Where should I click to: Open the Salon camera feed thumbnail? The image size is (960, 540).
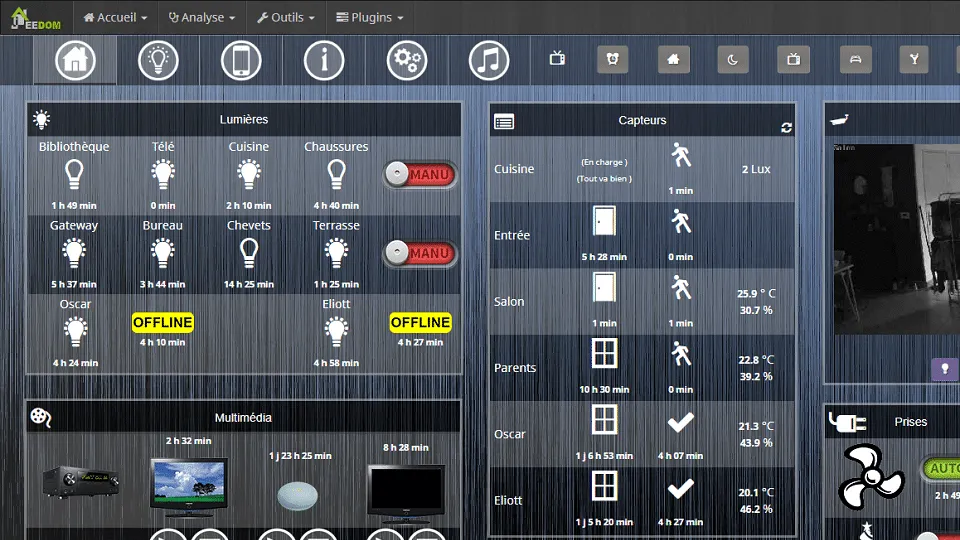coord(896,239)
